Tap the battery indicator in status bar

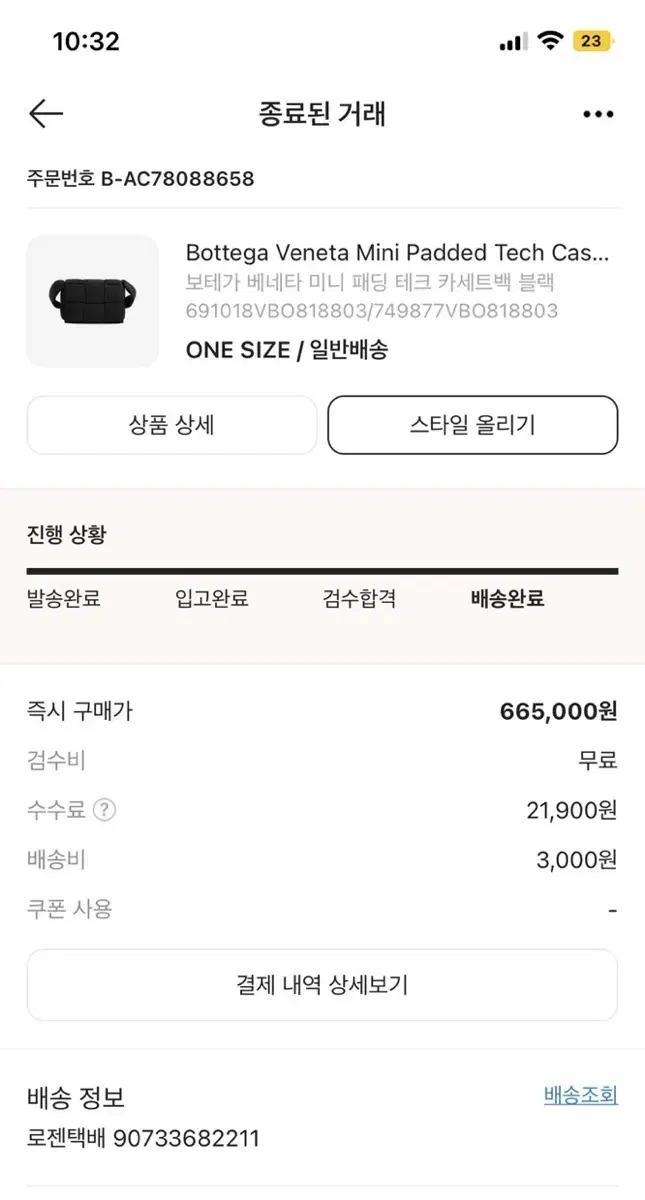click(x=592, y=41)
